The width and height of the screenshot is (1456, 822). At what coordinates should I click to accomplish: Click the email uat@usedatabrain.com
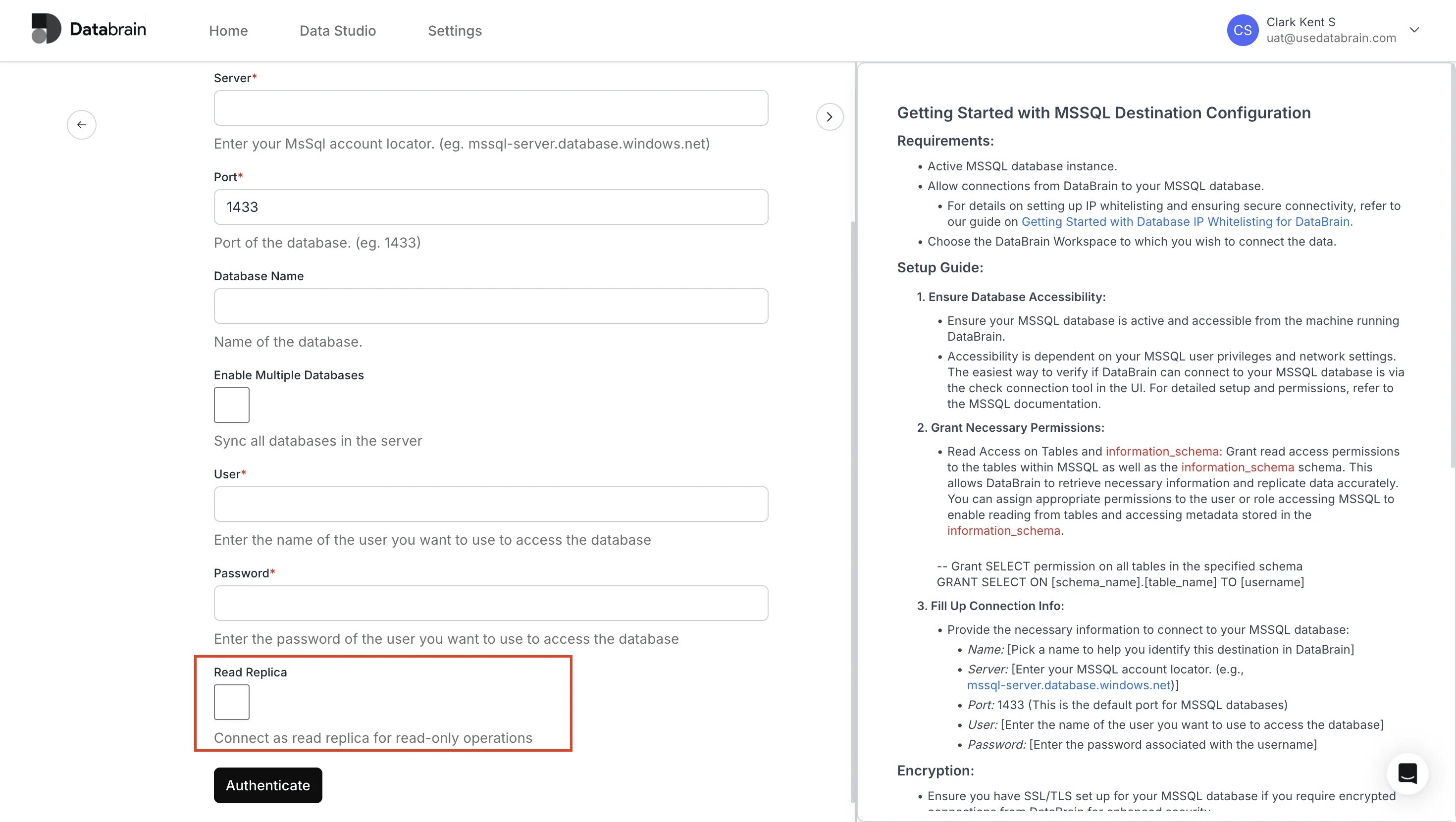tap(1331, 38)
